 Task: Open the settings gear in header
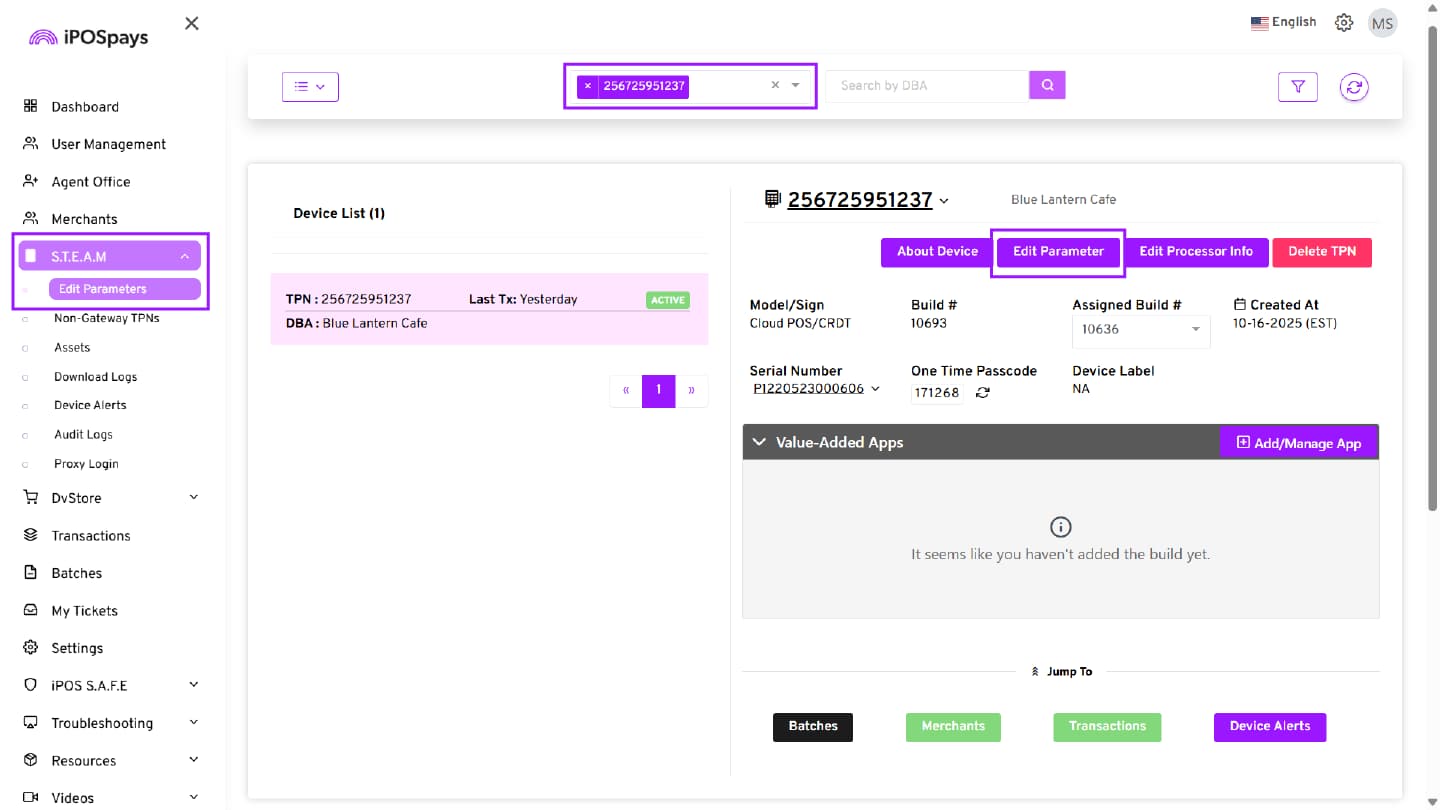[1344, 23]
